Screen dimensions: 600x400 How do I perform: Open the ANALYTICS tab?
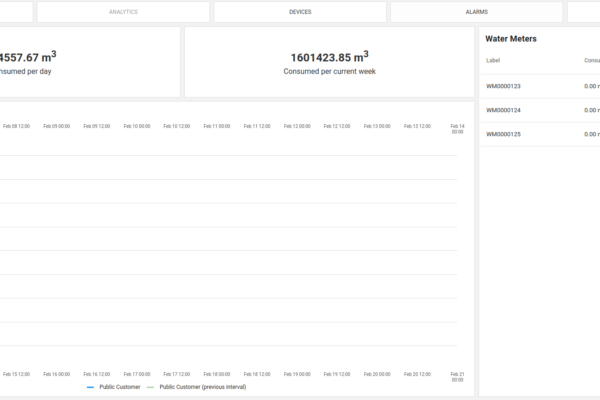[123, 12]
